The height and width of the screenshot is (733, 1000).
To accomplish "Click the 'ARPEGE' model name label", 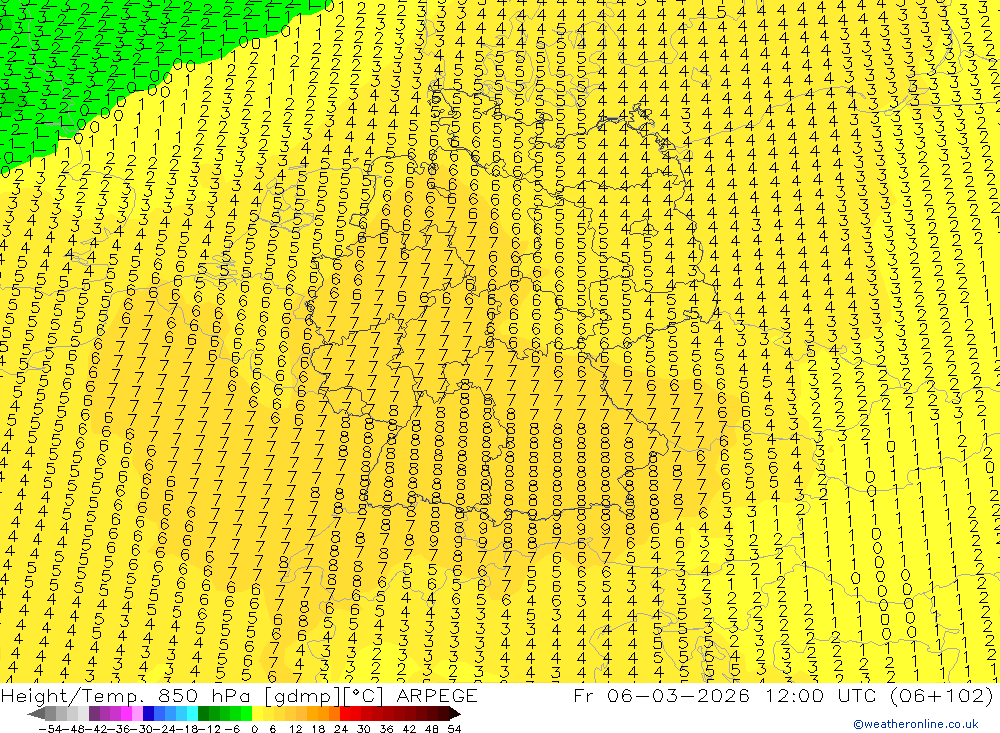I will tap(436, 696).
